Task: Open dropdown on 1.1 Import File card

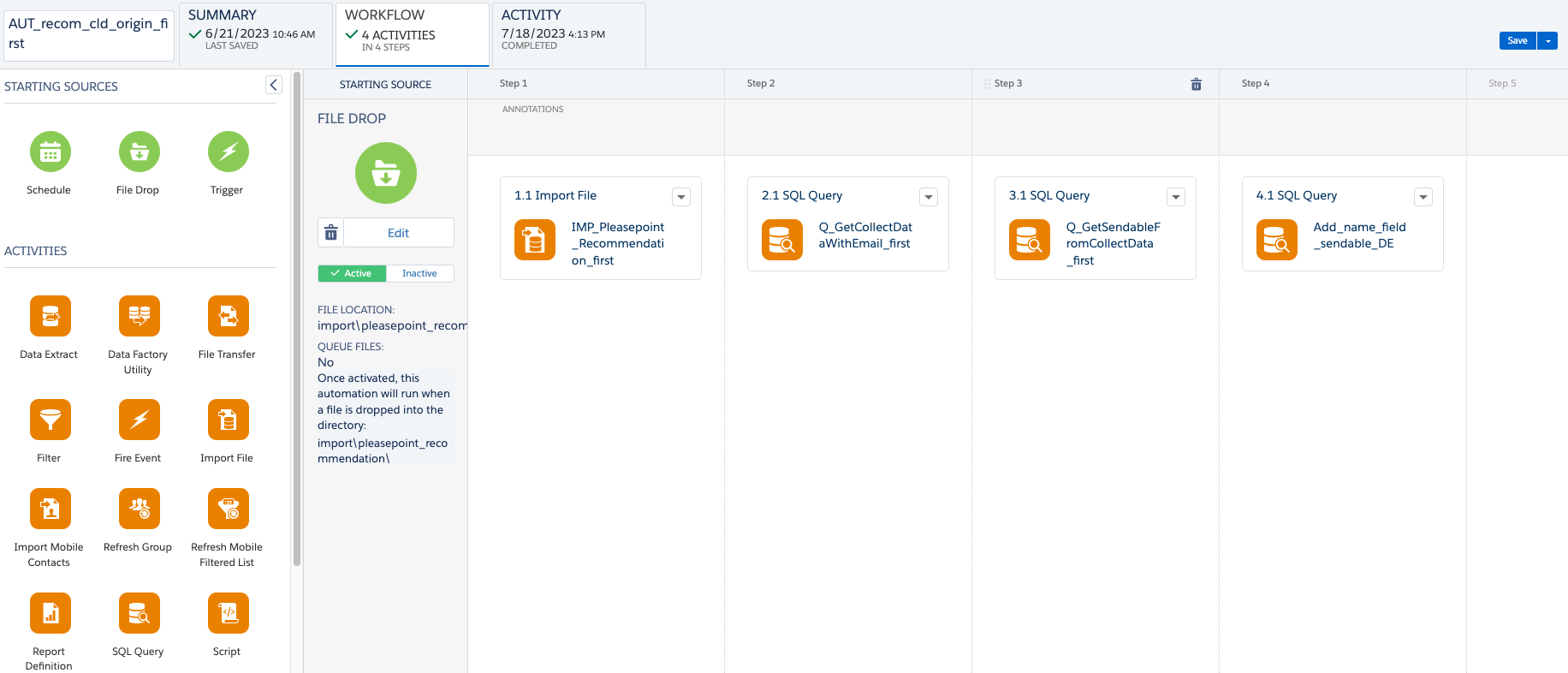Action: [681, 197]
